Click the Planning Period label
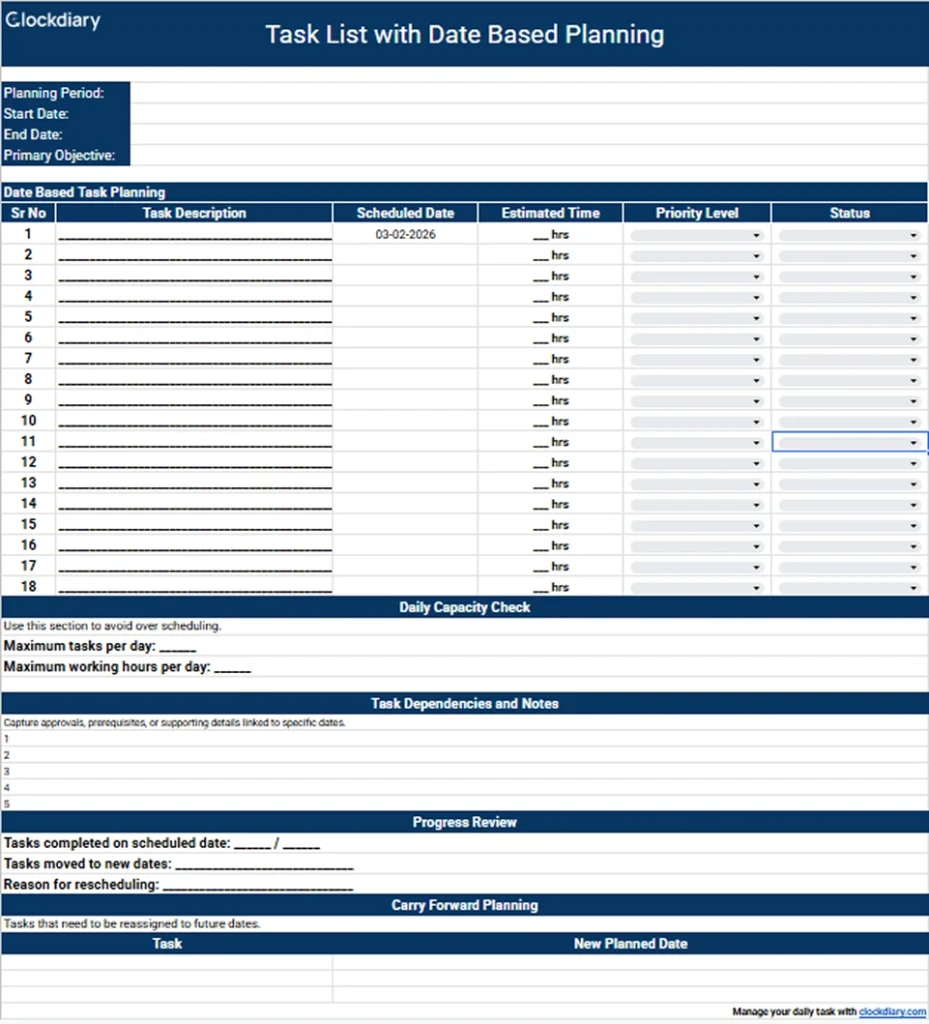Image resolution: width=929 pixels, height=1024 pixels. [x=54, y=93]
